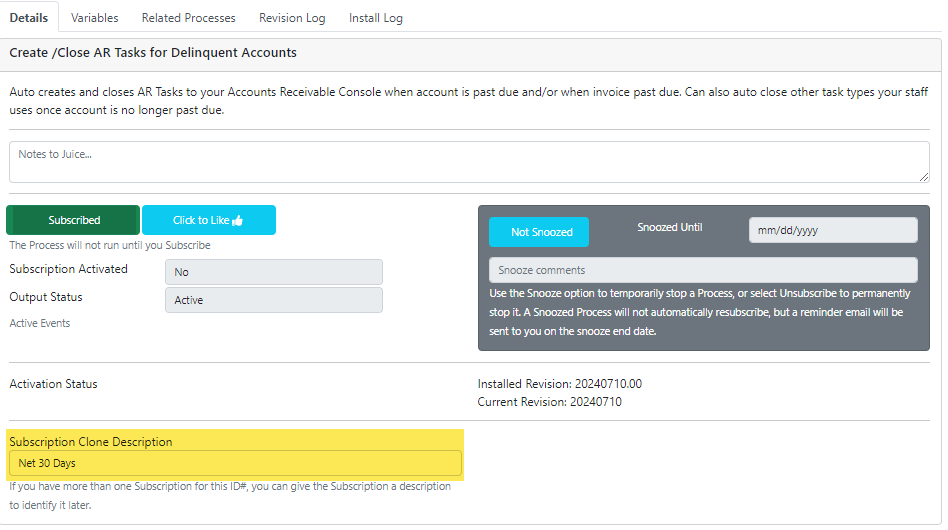Open the Related Processes tab
This screenshot has width=948, height=530.
pyautogui.click(x=189, y=18)
